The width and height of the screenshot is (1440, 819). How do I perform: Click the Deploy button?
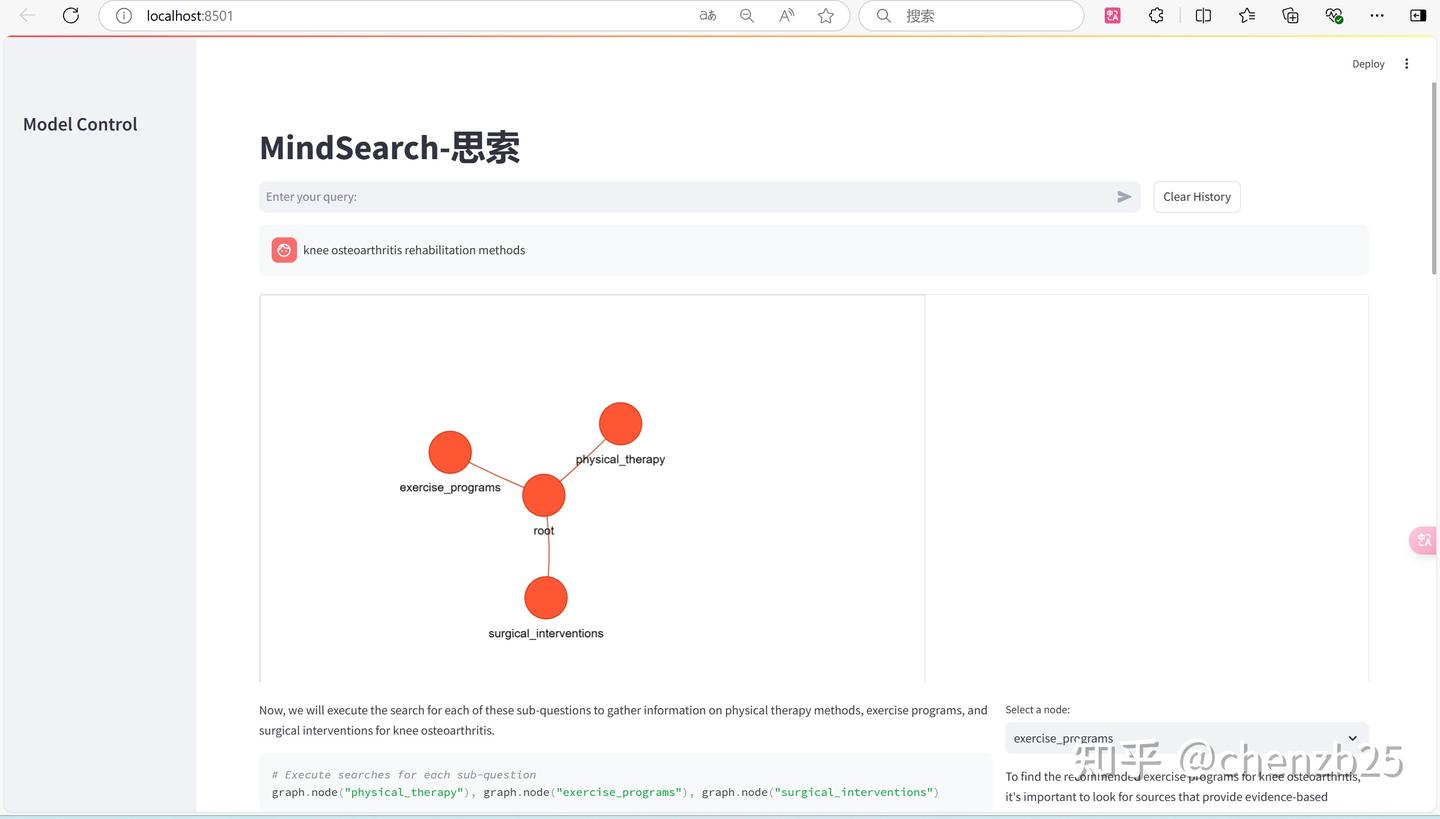1368,63
